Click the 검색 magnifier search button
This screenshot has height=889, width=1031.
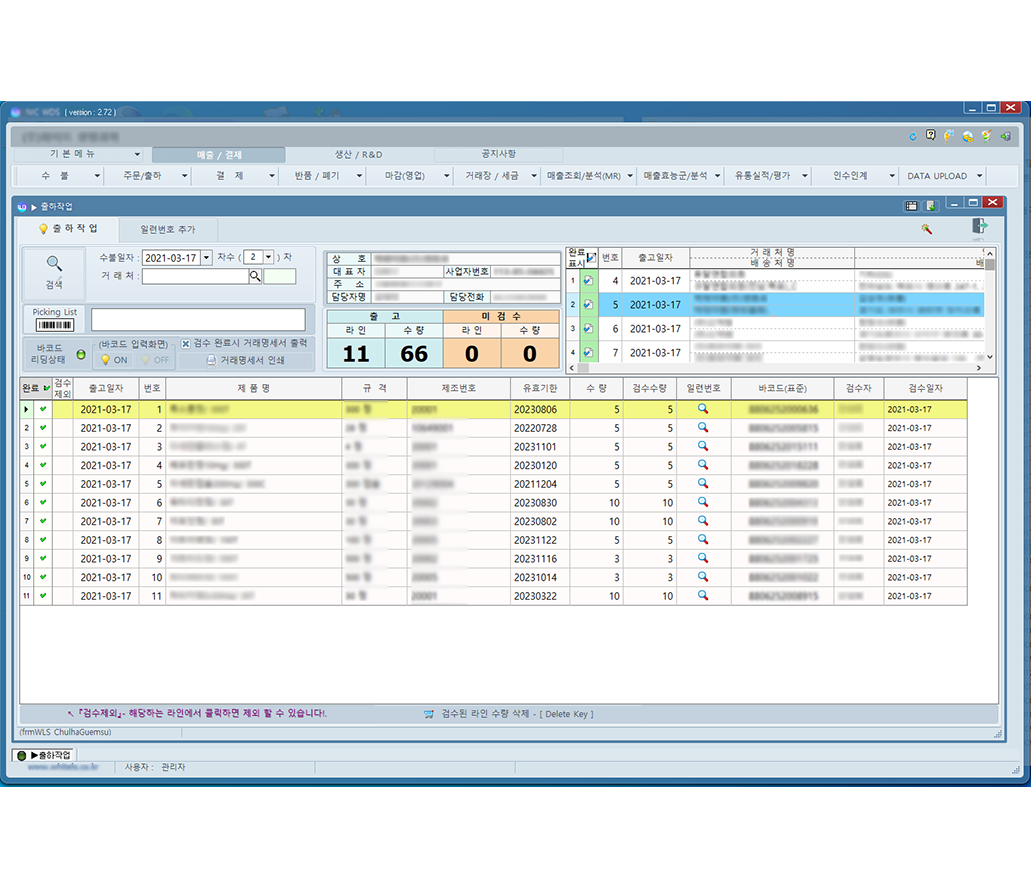54,272
